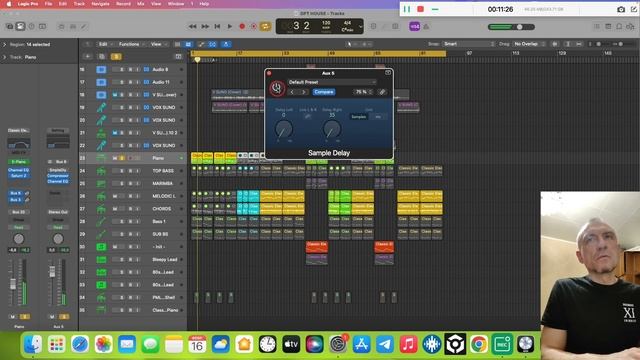Open Navigate menu in menu bar
Viewport: 640px width, 360px height.
pos(100,4)
